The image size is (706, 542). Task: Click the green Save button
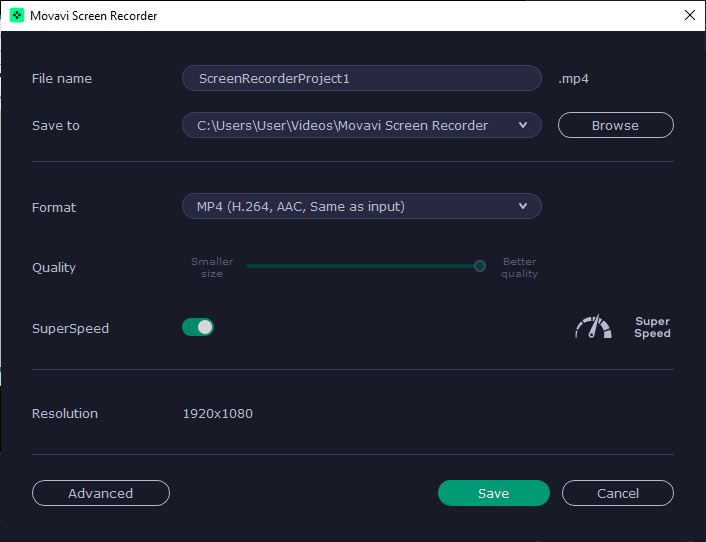coord(493,493)
